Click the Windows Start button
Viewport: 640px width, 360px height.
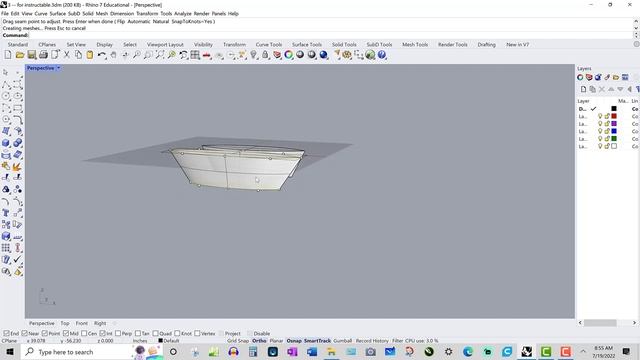click(x=10, y=352)
